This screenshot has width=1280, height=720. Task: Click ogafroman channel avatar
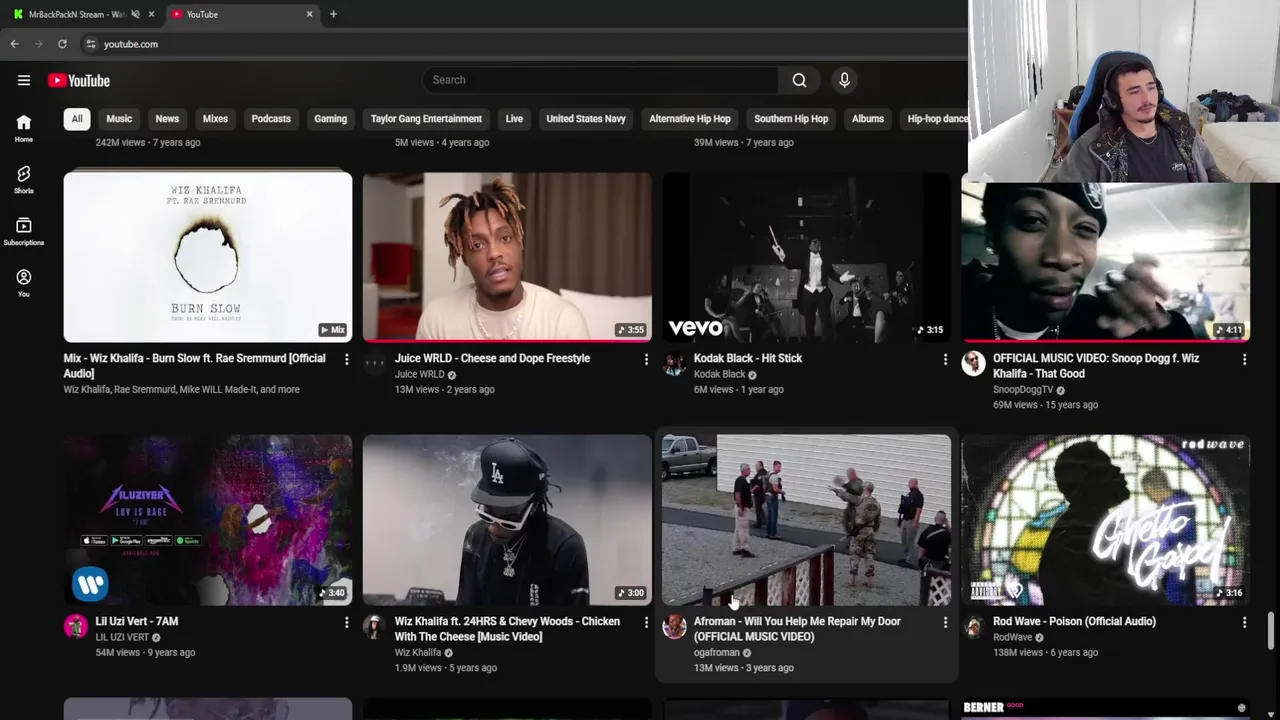coord(674,626)
